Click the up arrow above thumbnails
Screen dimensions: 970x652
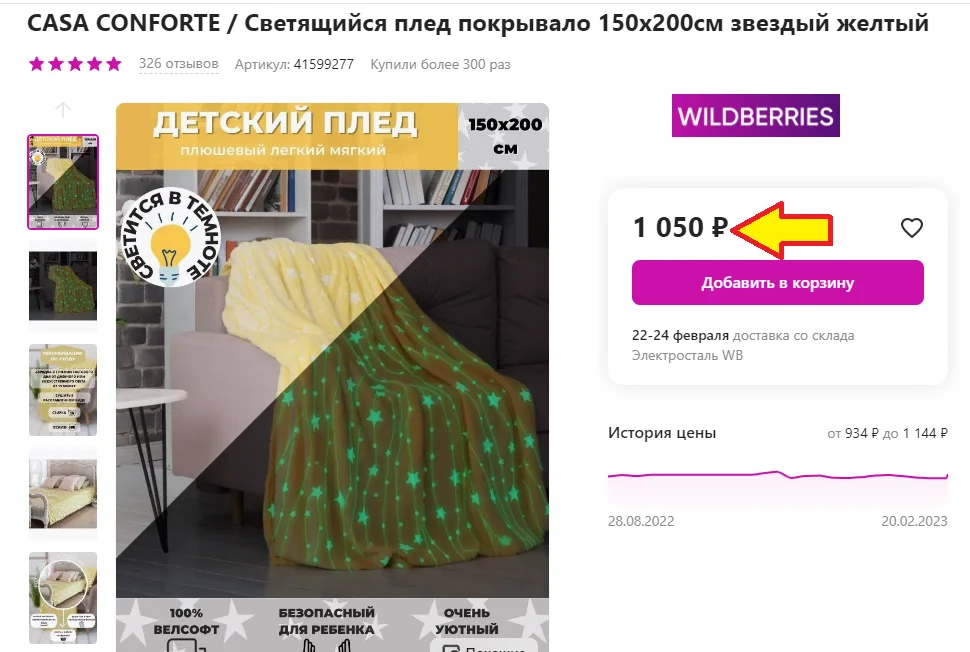(x=62, y=110)
